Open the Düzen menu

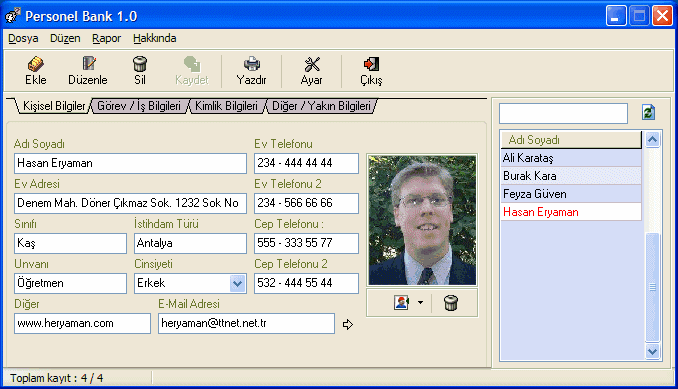(x=65, y=38)
